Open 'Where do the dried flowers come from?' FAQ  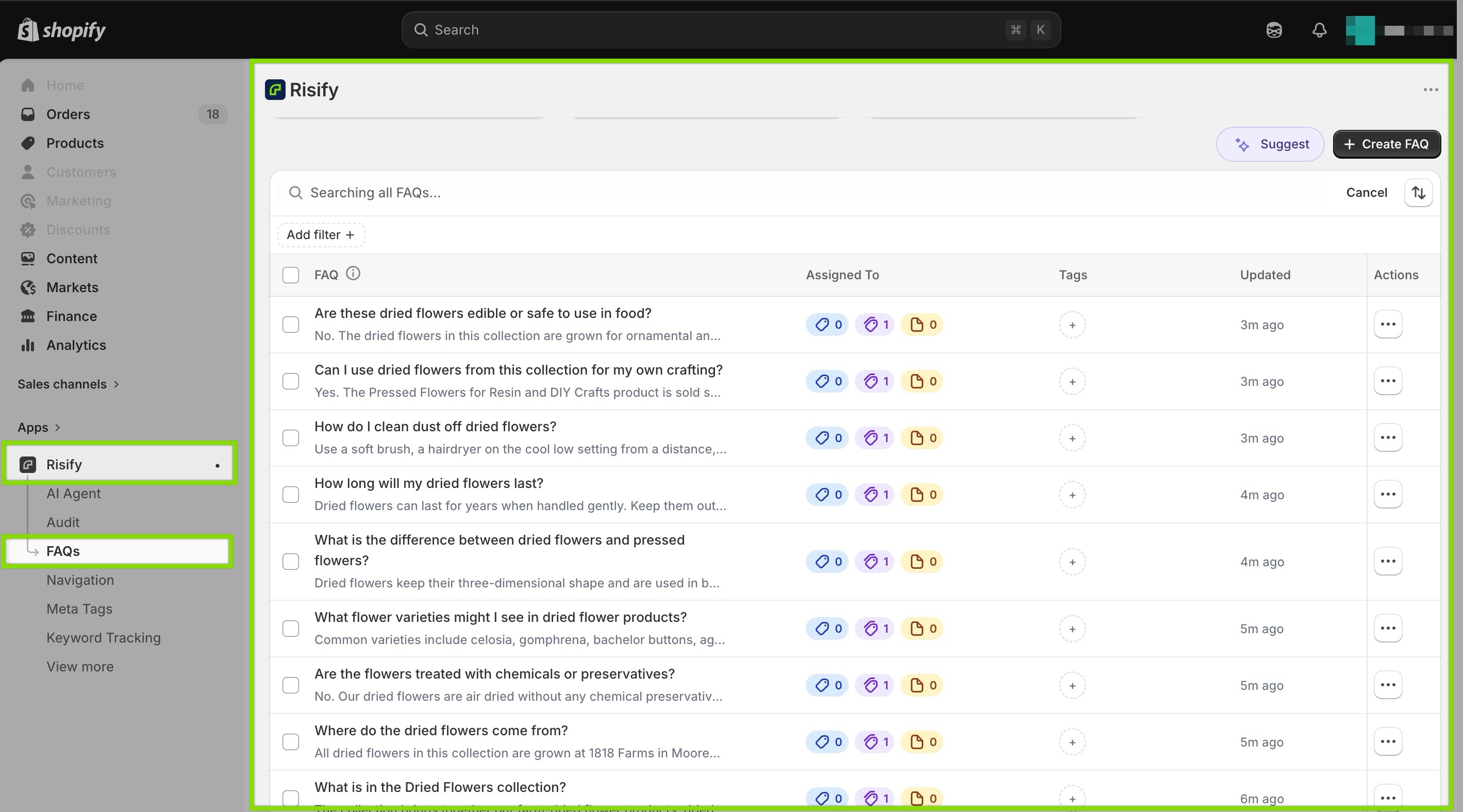point(441,730)
